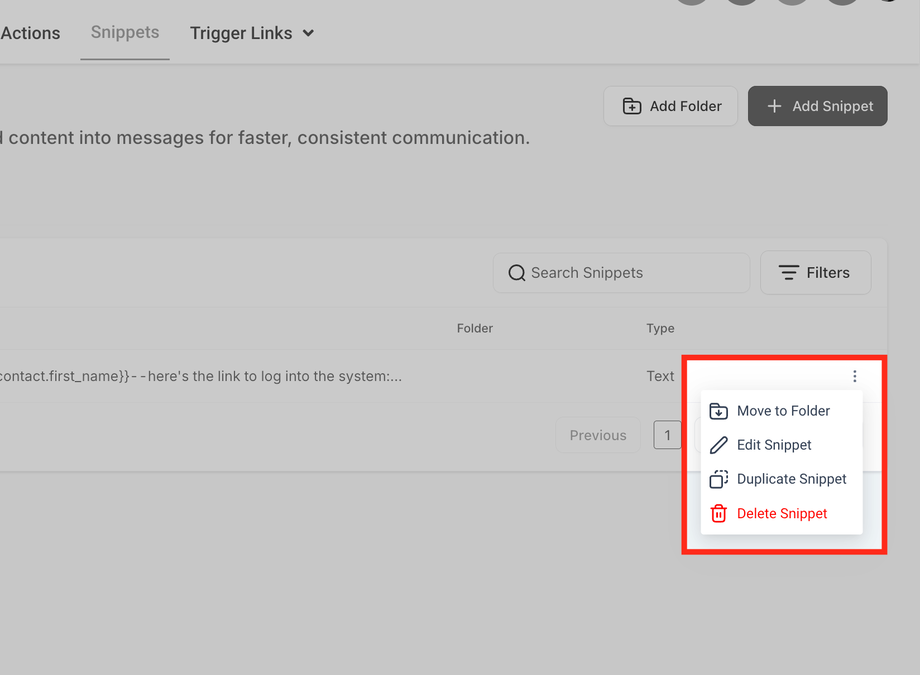Click the Add Folder icon
Viewport: 920px width, 675px height.
coord(632,106)
